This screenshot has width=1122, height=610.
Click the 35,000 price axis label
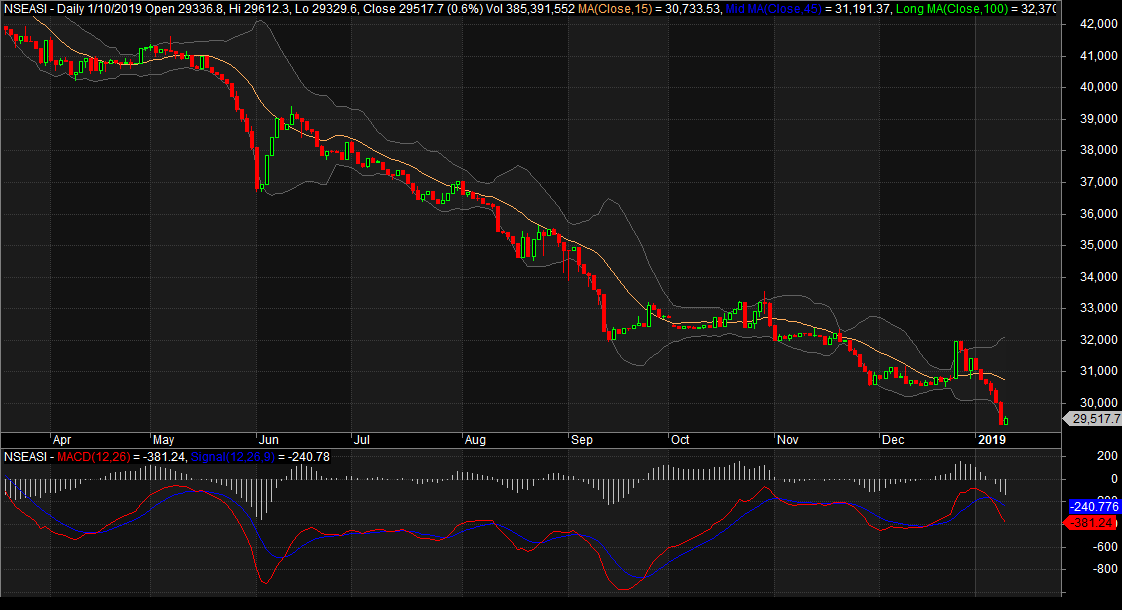coord(1098,245)
